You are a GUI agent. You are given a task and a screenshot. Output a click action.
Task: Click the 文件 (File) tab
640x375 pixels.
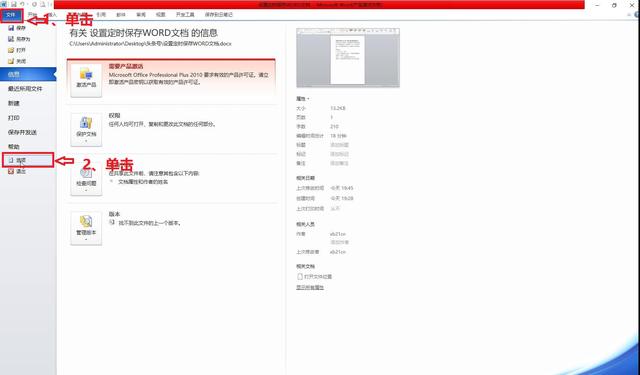point(11,15)
